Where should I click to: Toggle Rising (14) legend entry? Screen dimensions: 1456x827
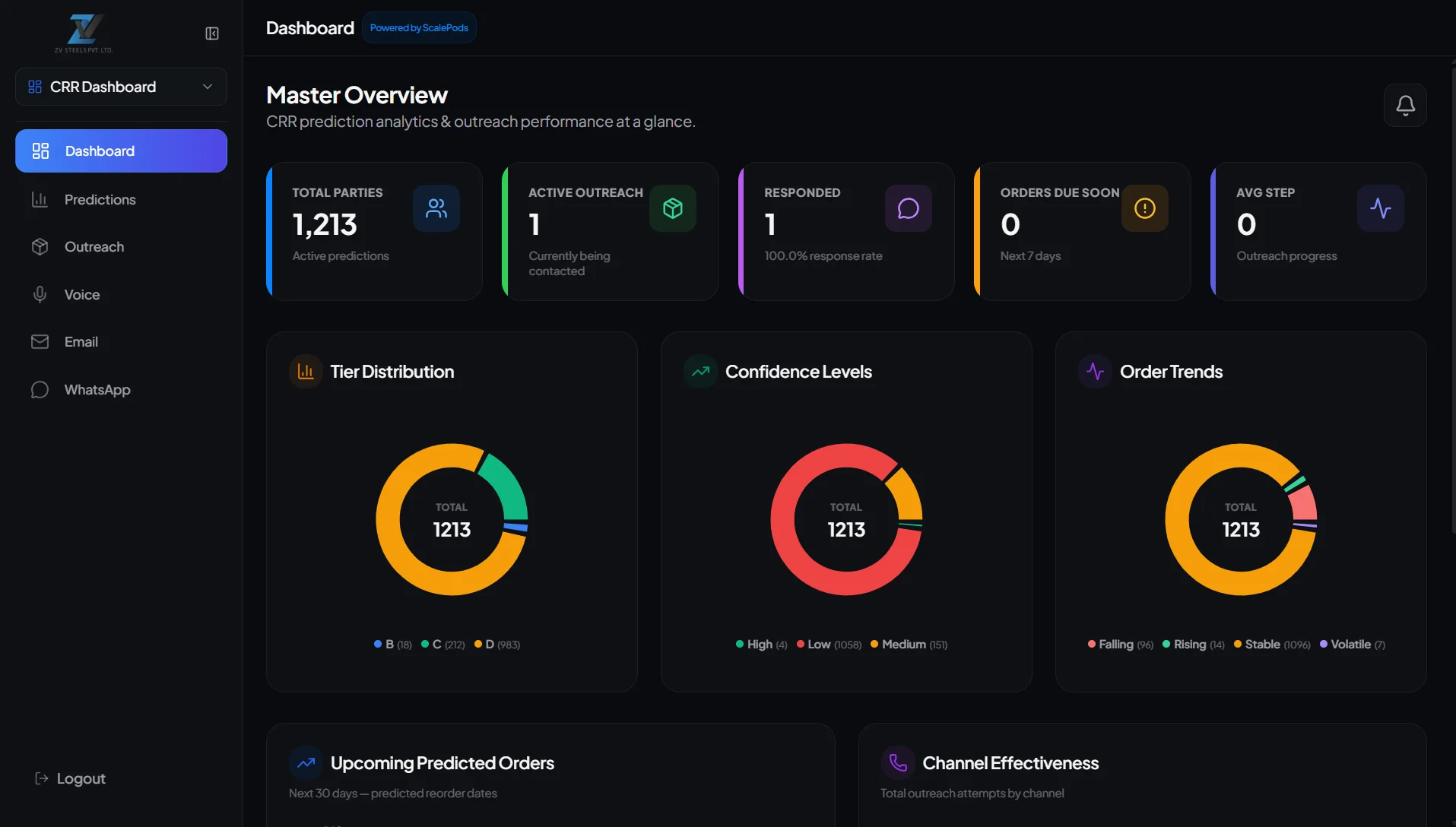[x=1194, y=645]
